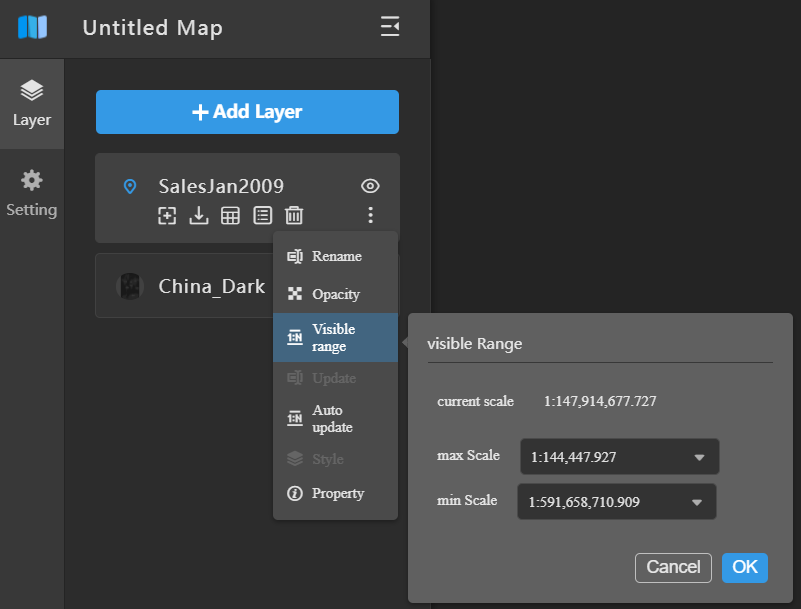Toggle SalesJan2009 layer visibility with the eye icon
Screen dimensions: 801x609
(x=370, y=186)
